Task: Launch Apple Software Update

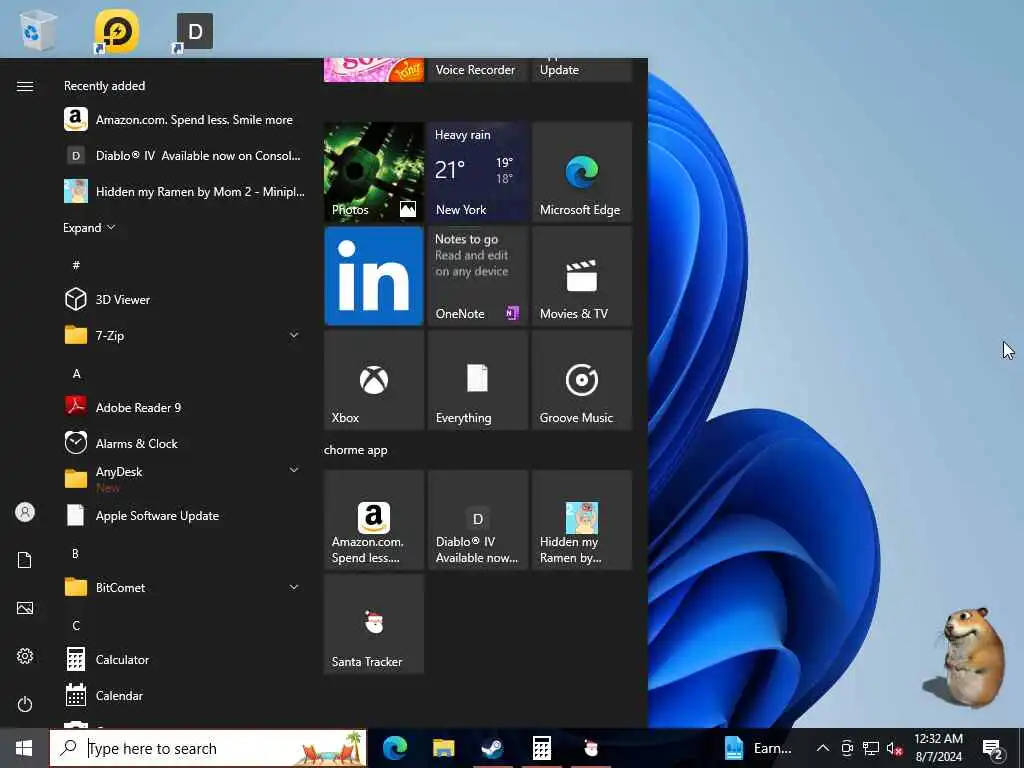Action: point(185,515)
